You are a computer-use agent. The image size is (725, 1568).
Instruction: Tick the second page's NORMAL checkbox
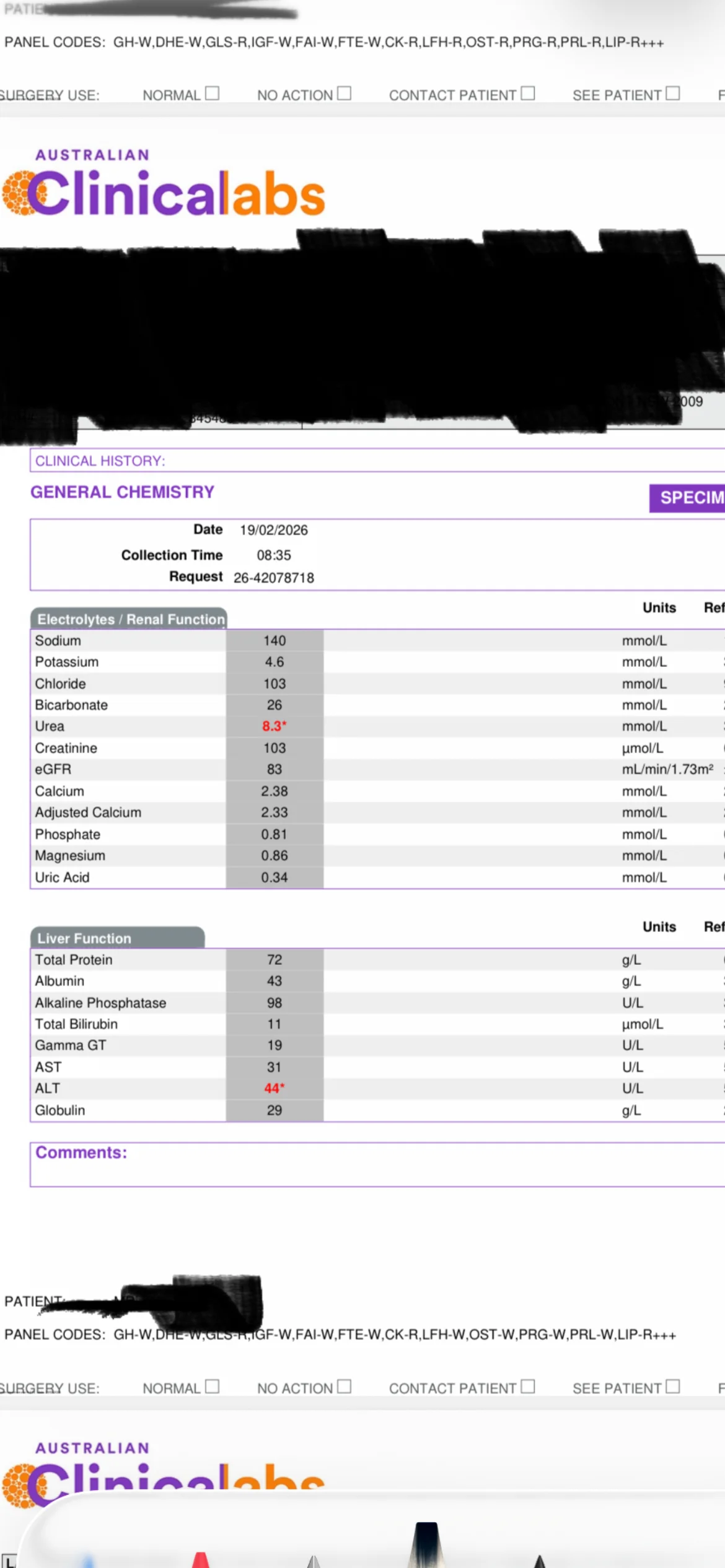(212, 1387)
